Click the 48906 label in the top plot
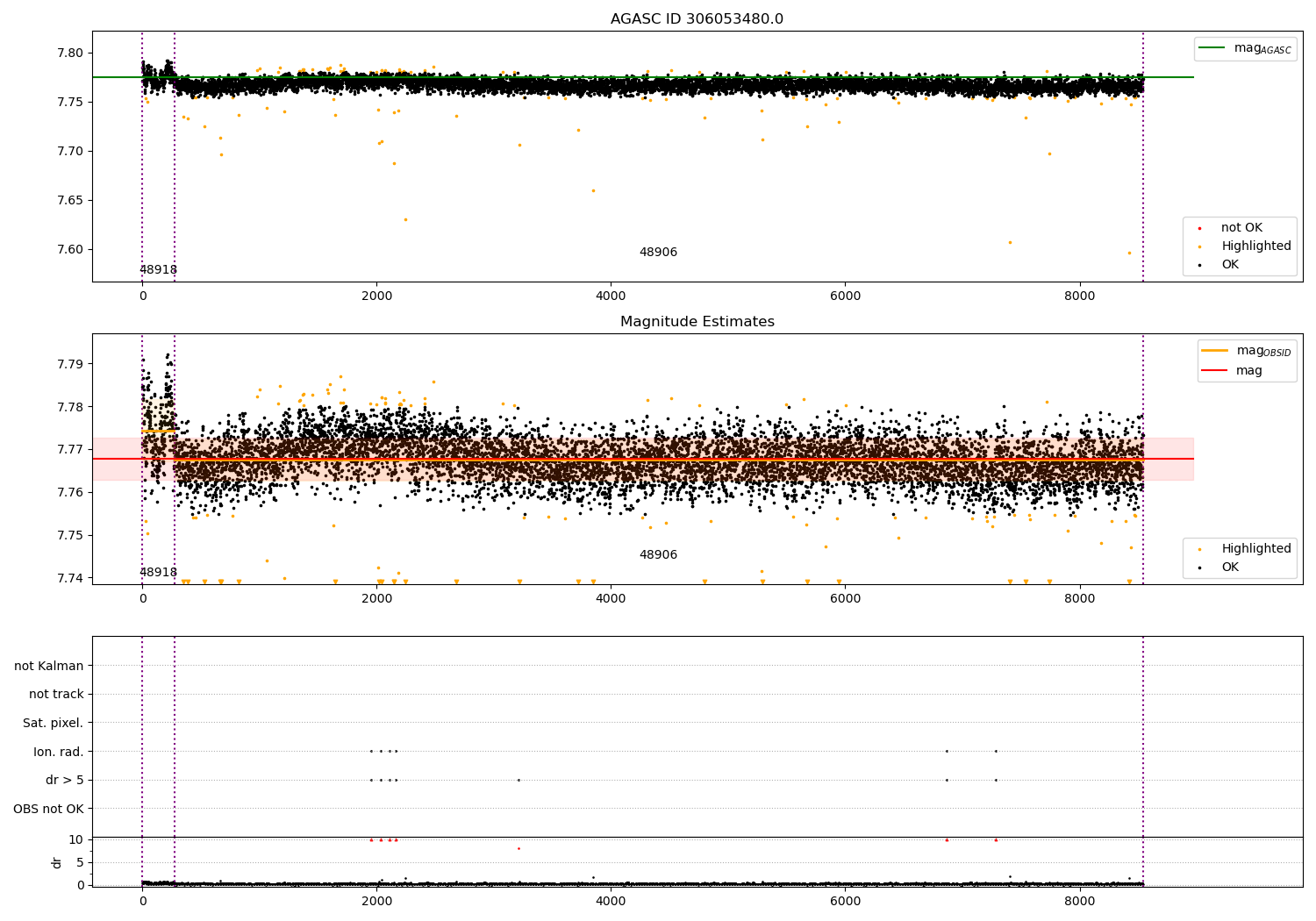This screenshot has height=921, width=1316. click(x=658, y=253)
